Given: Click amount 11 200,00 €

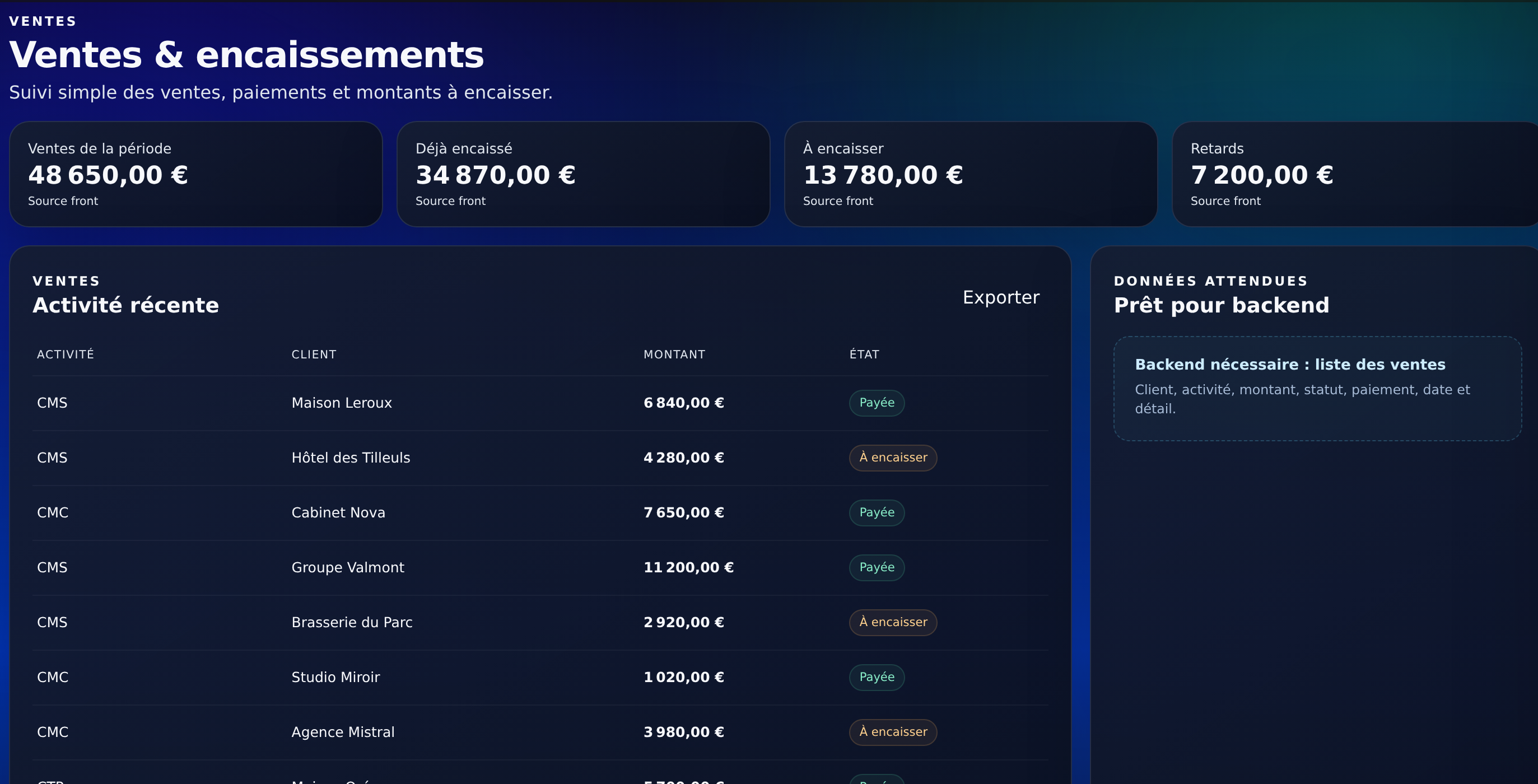Looking at the screenshot, I should (688, 568).
